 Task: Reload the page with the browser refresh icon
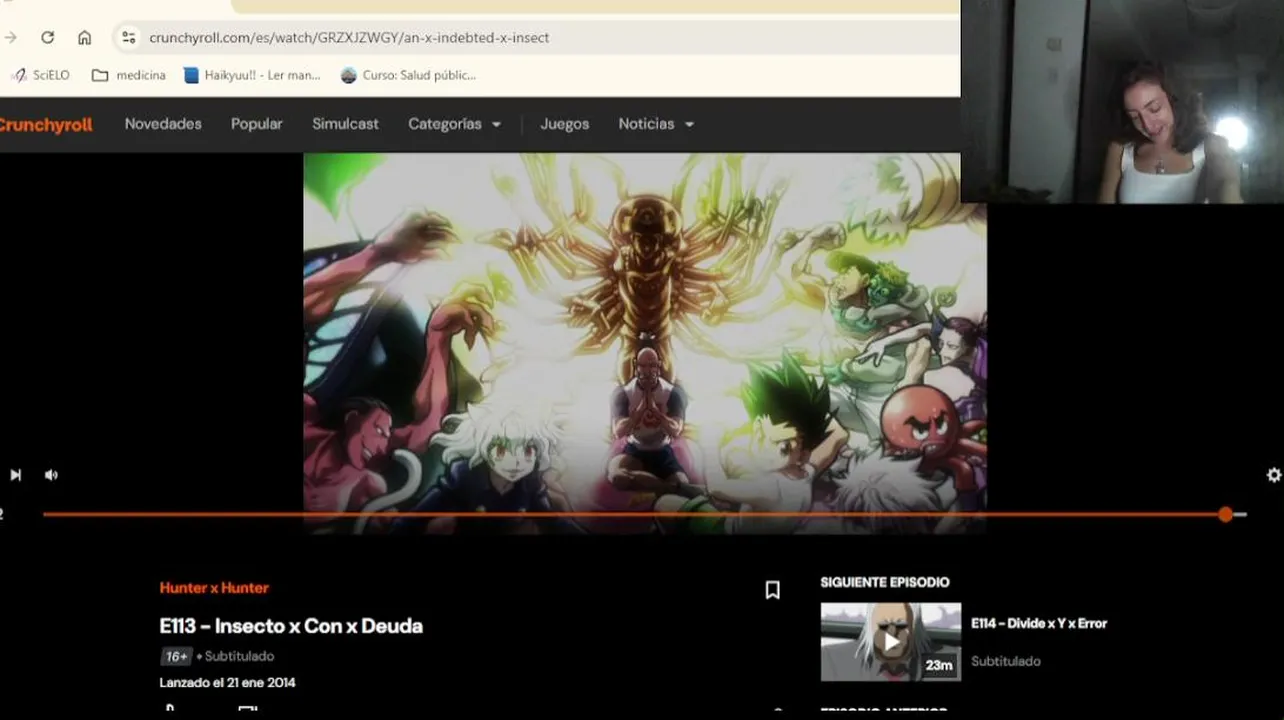(x=47, y=37)
